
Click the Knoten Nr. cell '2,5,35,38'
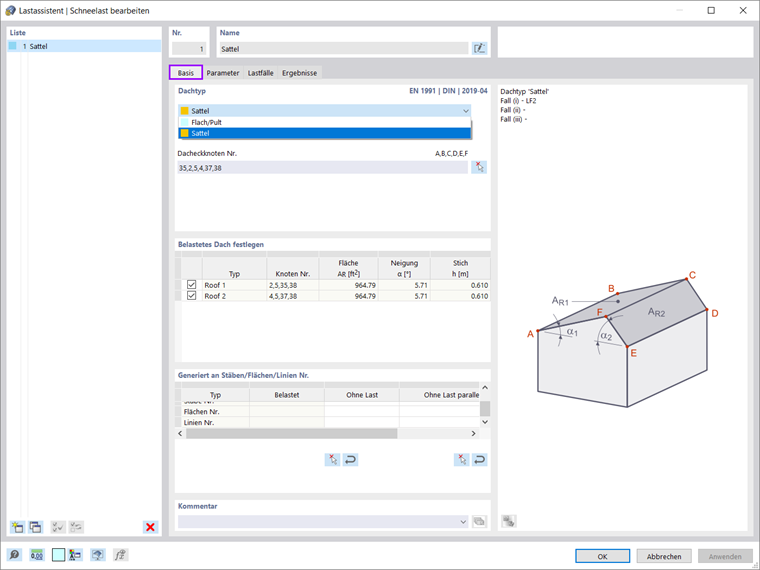(x=293, y=285)
